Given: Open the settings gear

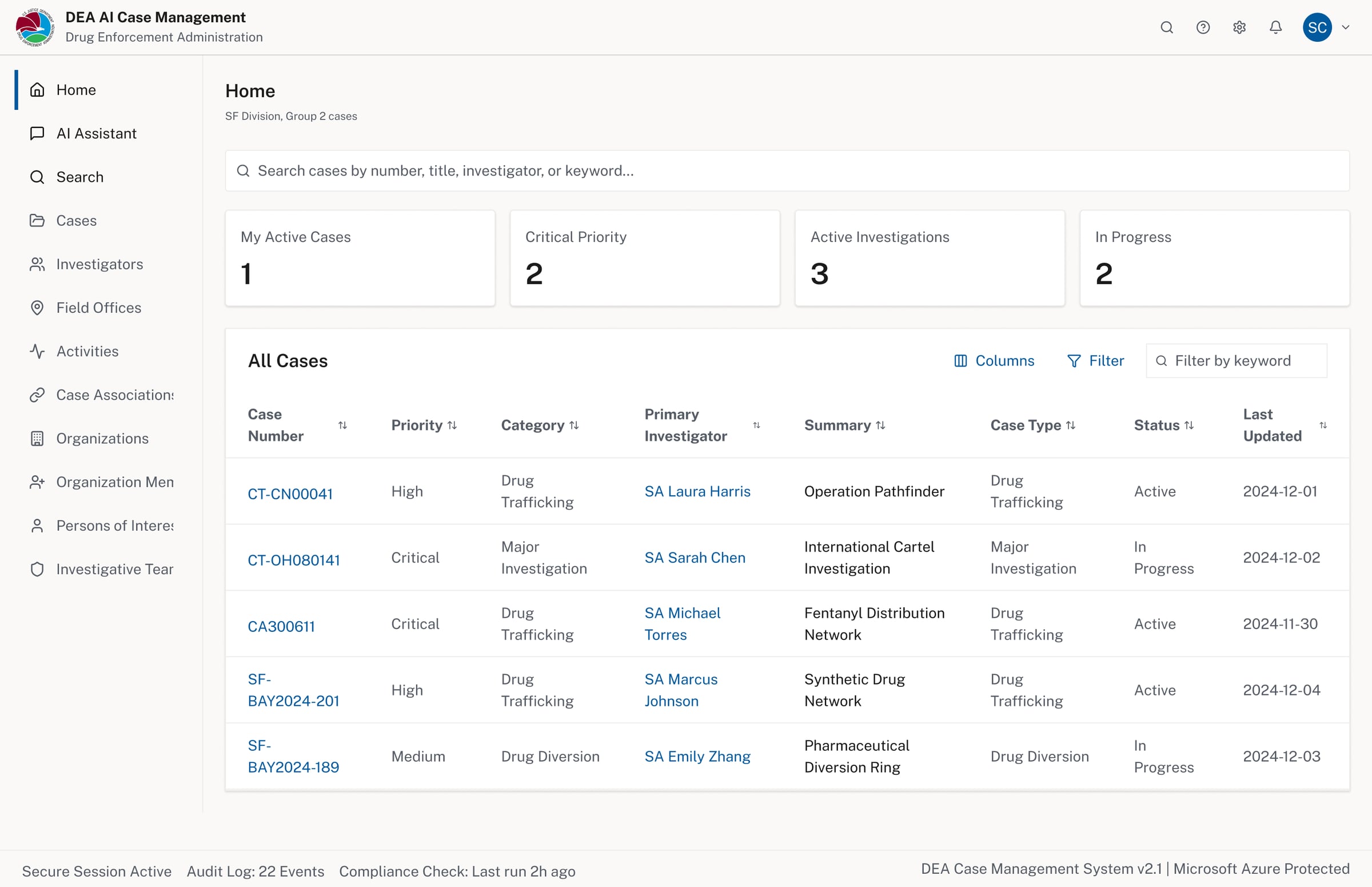Looking at the screenshot, I should (1239, 27).
